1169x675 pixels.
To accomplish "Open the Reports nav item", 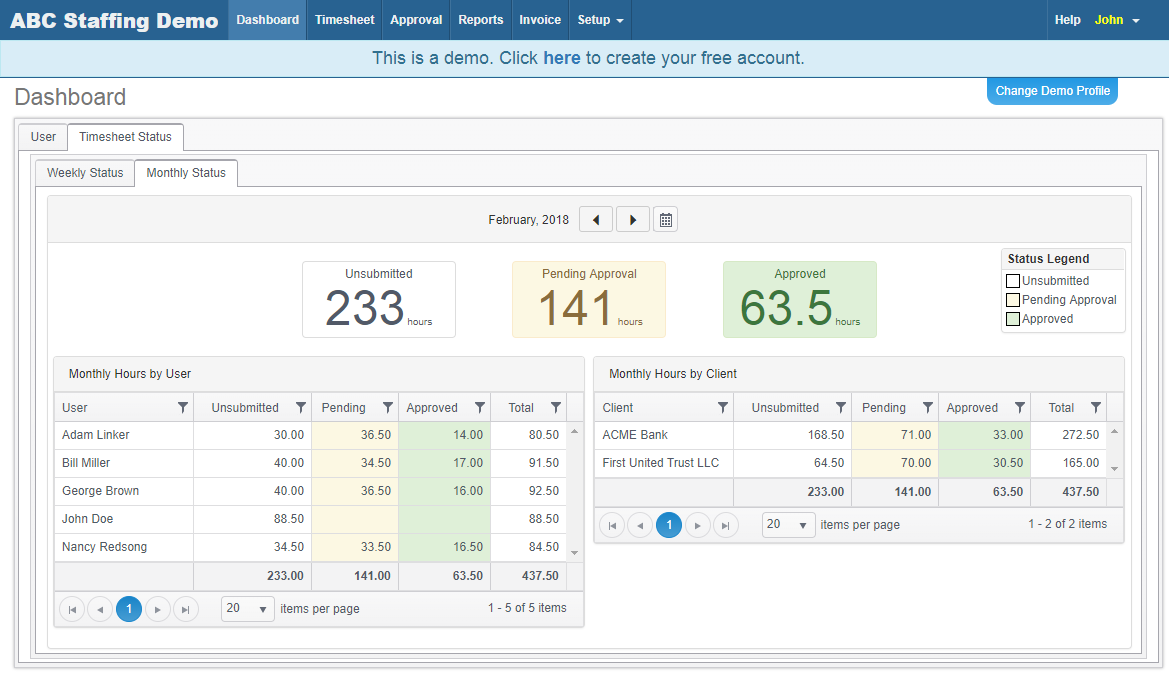I will (x=481, y=20).
